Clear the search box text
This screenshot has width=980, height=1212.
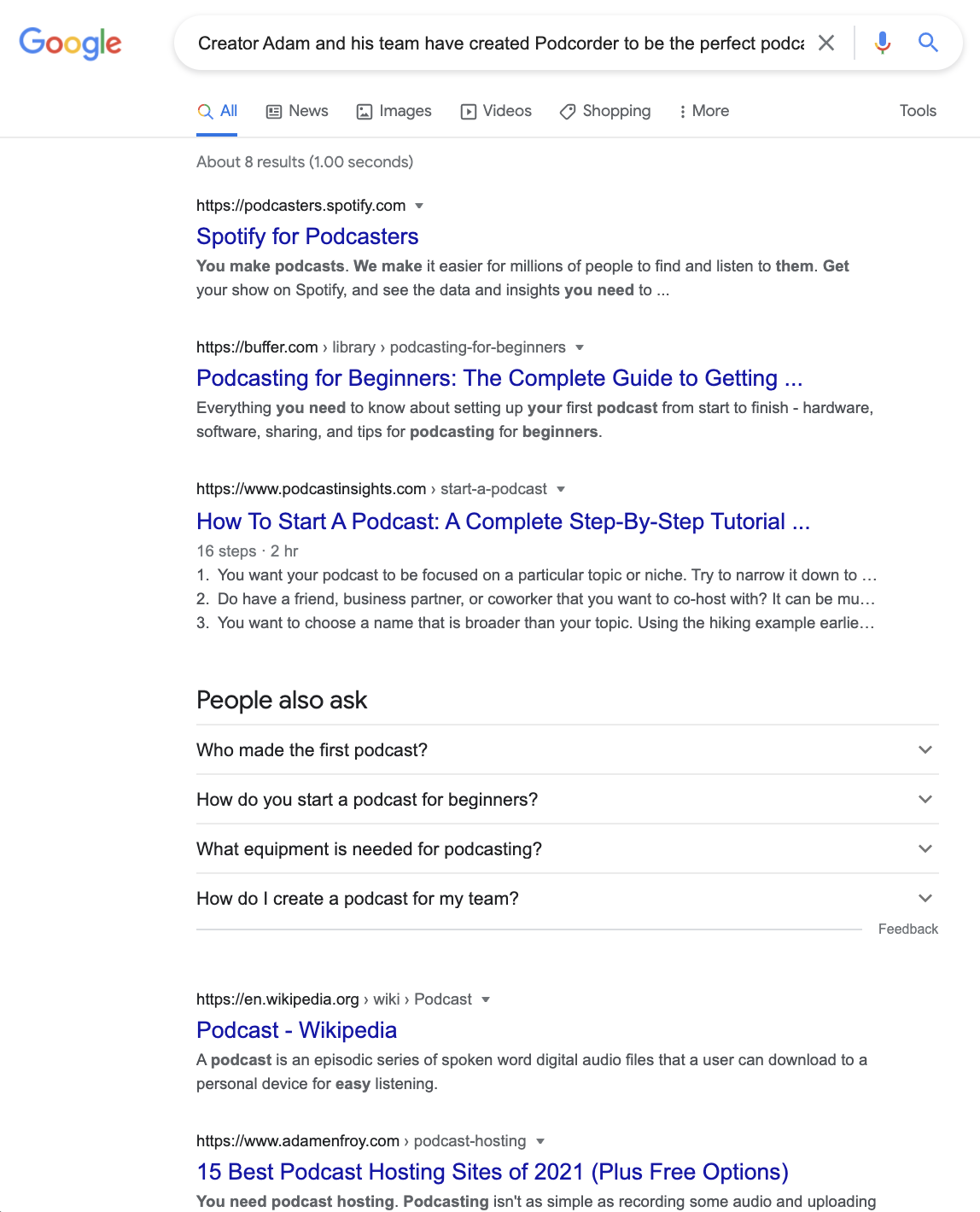click(825, 43)
